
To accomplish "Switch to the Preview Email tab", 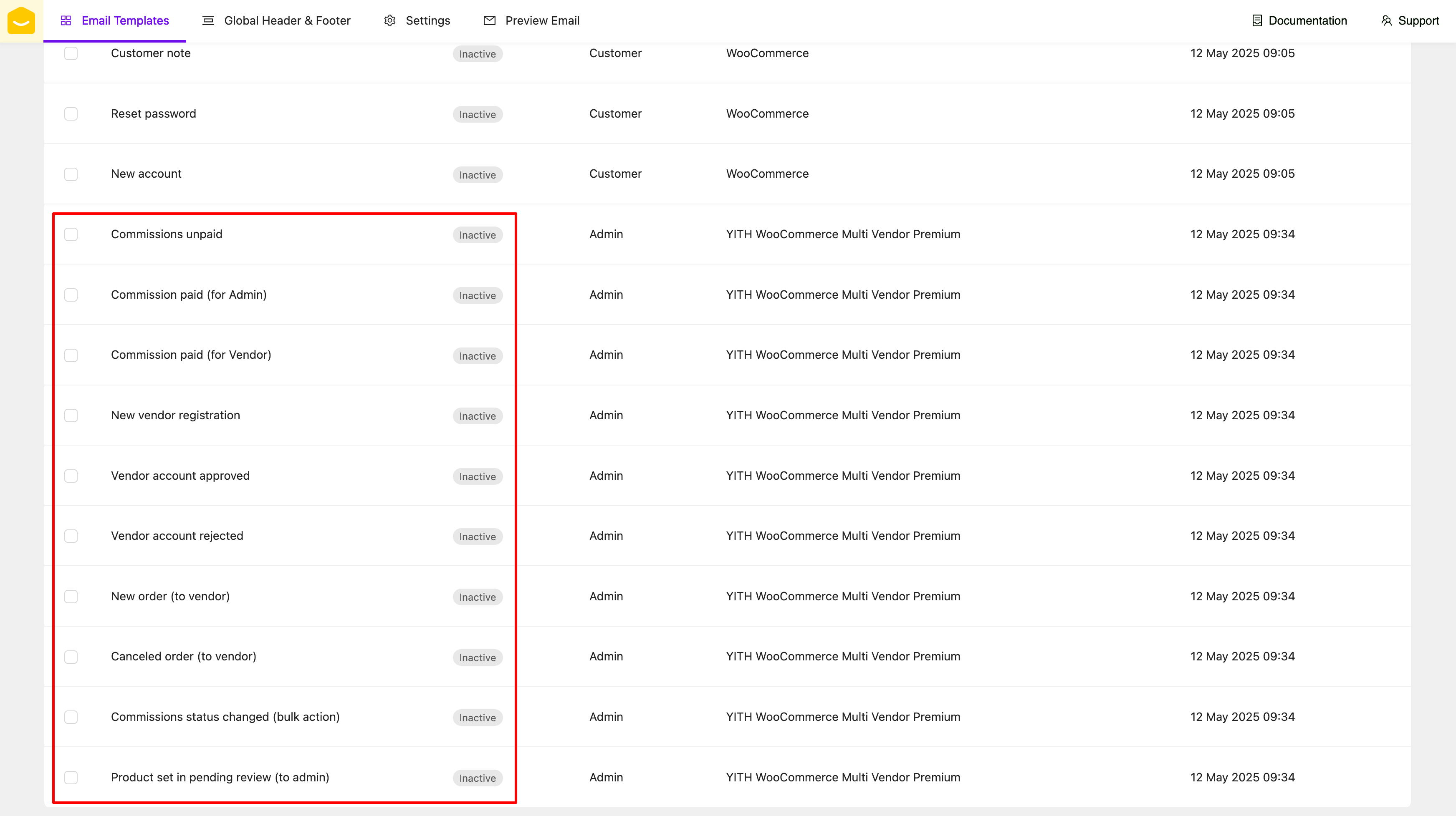I will pos(541,21).
